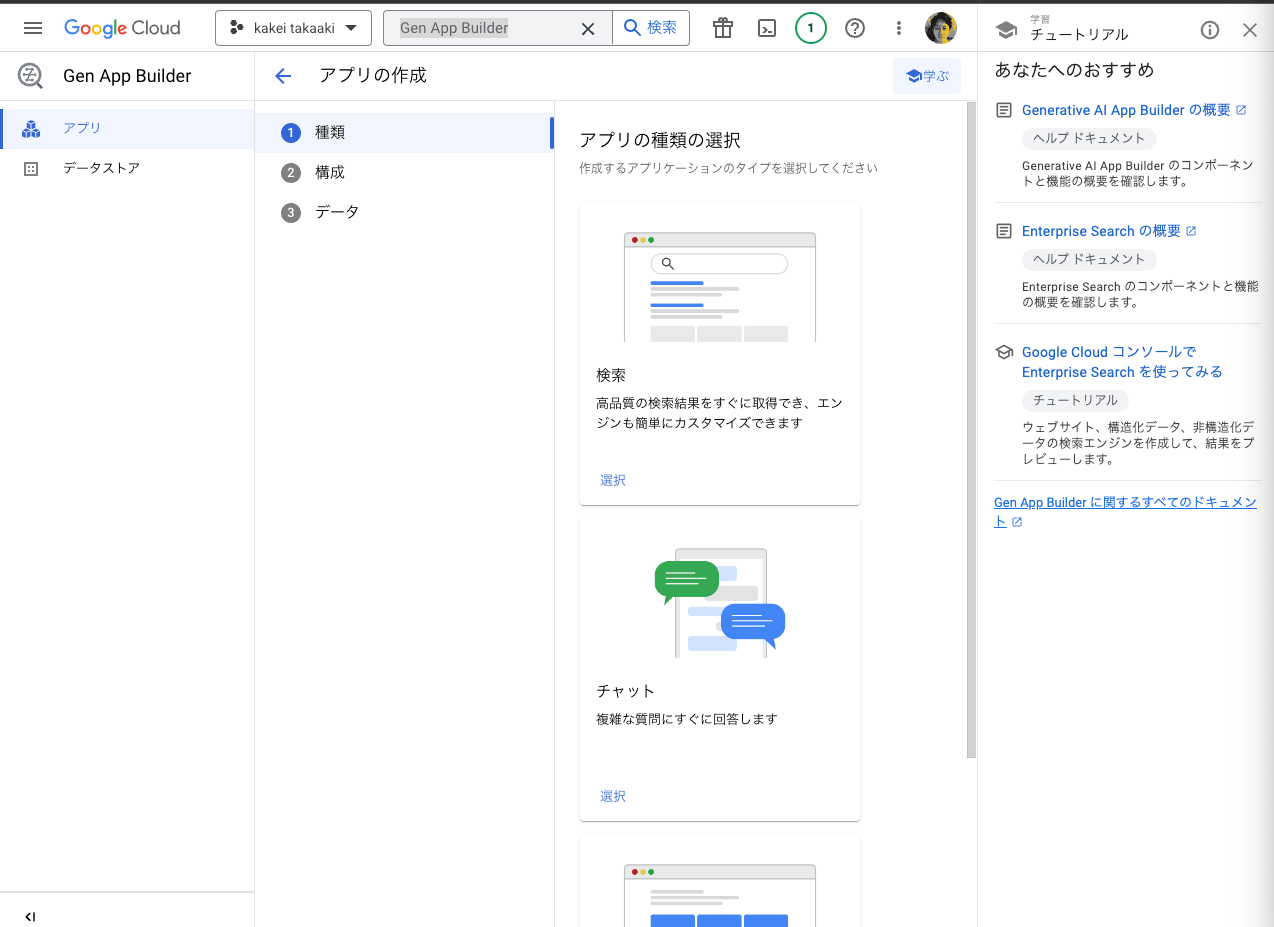Open the kakei takaaki project selector
Viewport: 1274px width, 927px height.
coord(293,28)
